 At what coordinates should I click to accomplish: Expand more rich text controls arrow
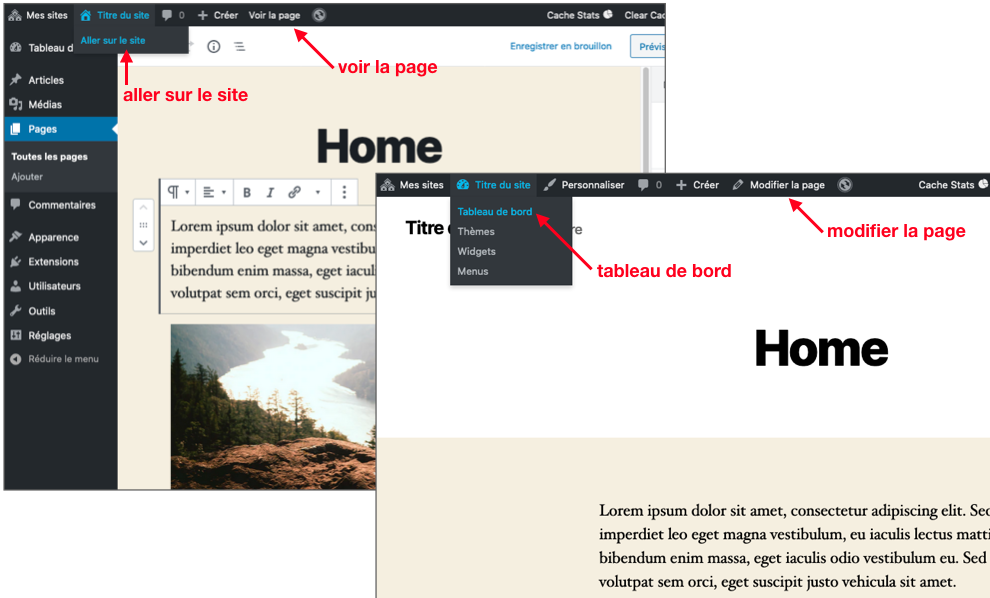tap(318, 192)
